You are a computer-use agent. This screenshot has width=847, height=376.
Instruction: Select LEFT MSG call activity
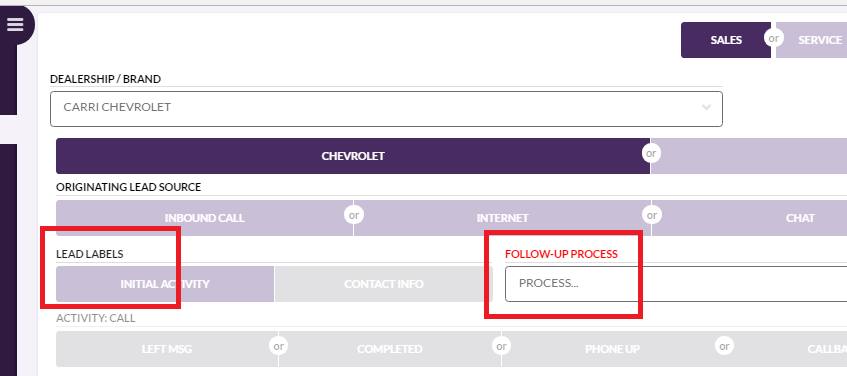[x=167, y=349]
